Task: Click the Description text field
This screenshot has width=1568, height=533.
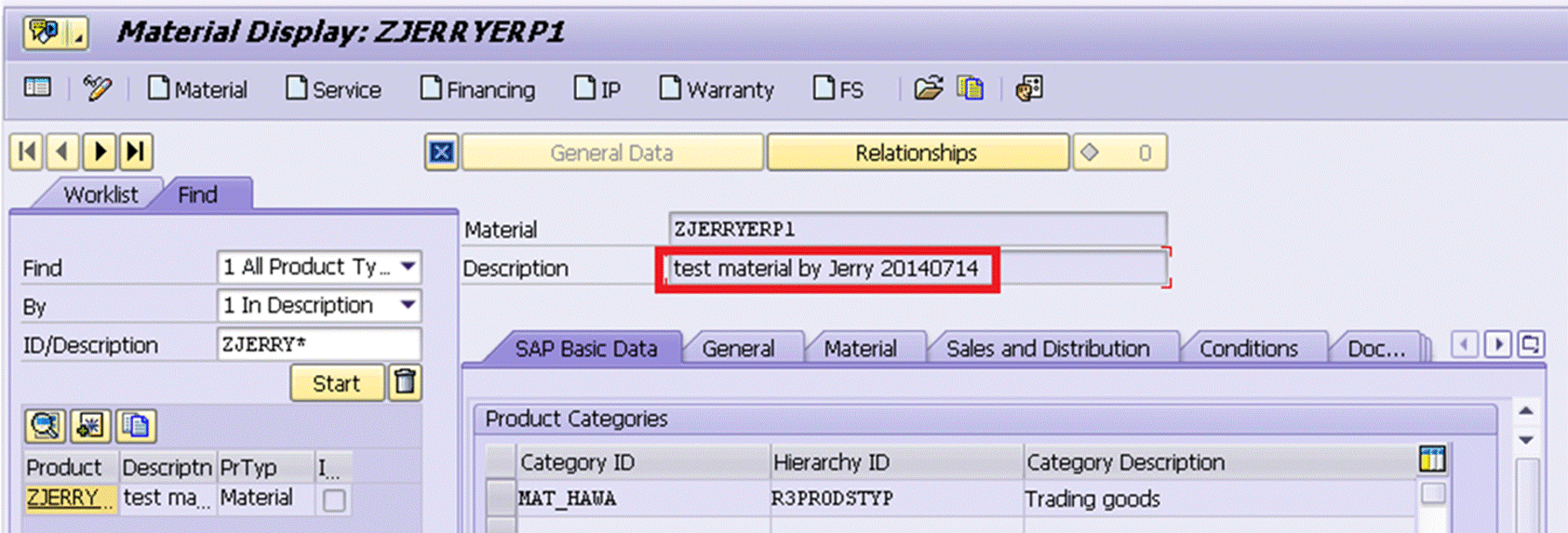Action: click(x=917, y=269)
